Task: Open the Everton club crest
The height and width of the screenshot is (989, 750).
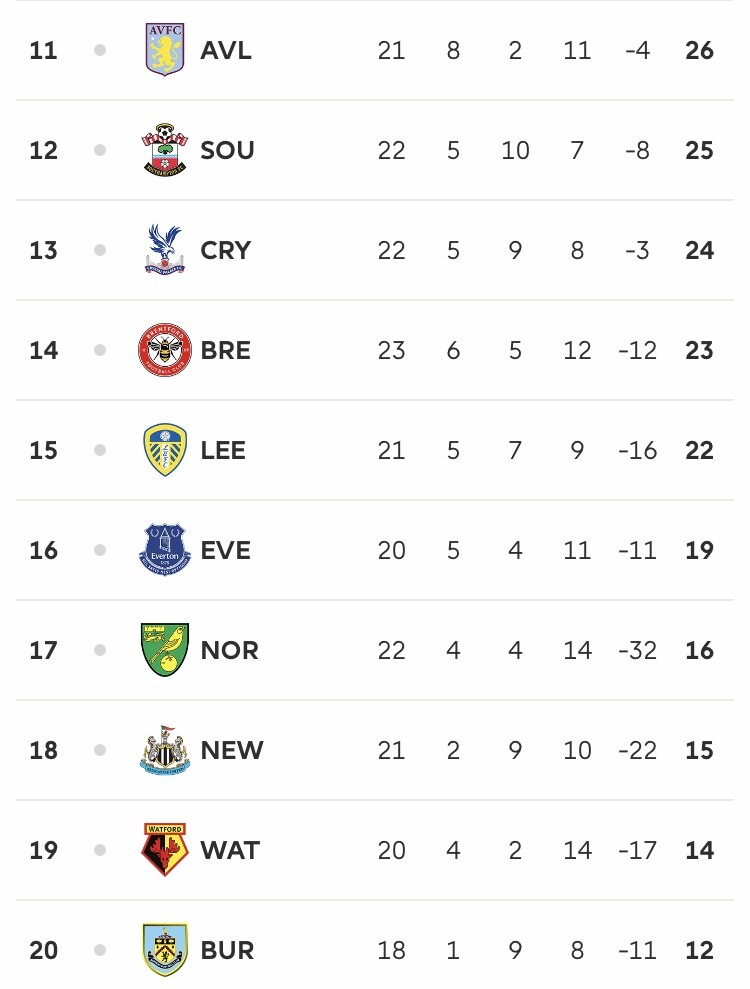Action: (165, 550)
